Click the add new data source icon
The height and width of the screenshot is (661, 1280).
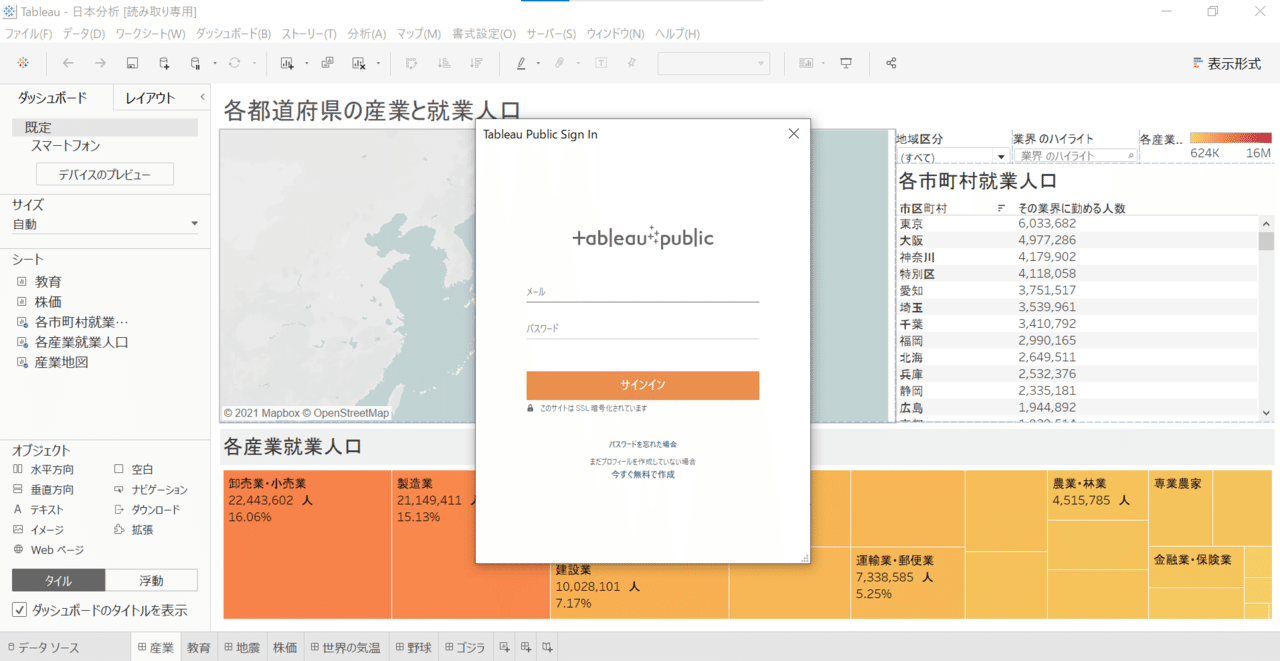click(164, 63)
